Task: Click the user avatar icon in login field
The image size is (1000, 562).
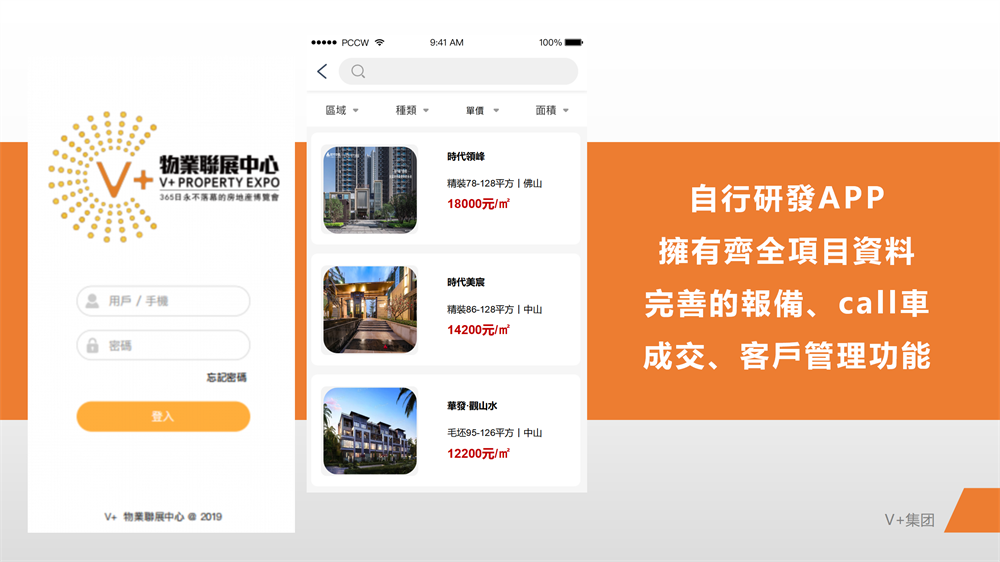Action: point(93,301)
